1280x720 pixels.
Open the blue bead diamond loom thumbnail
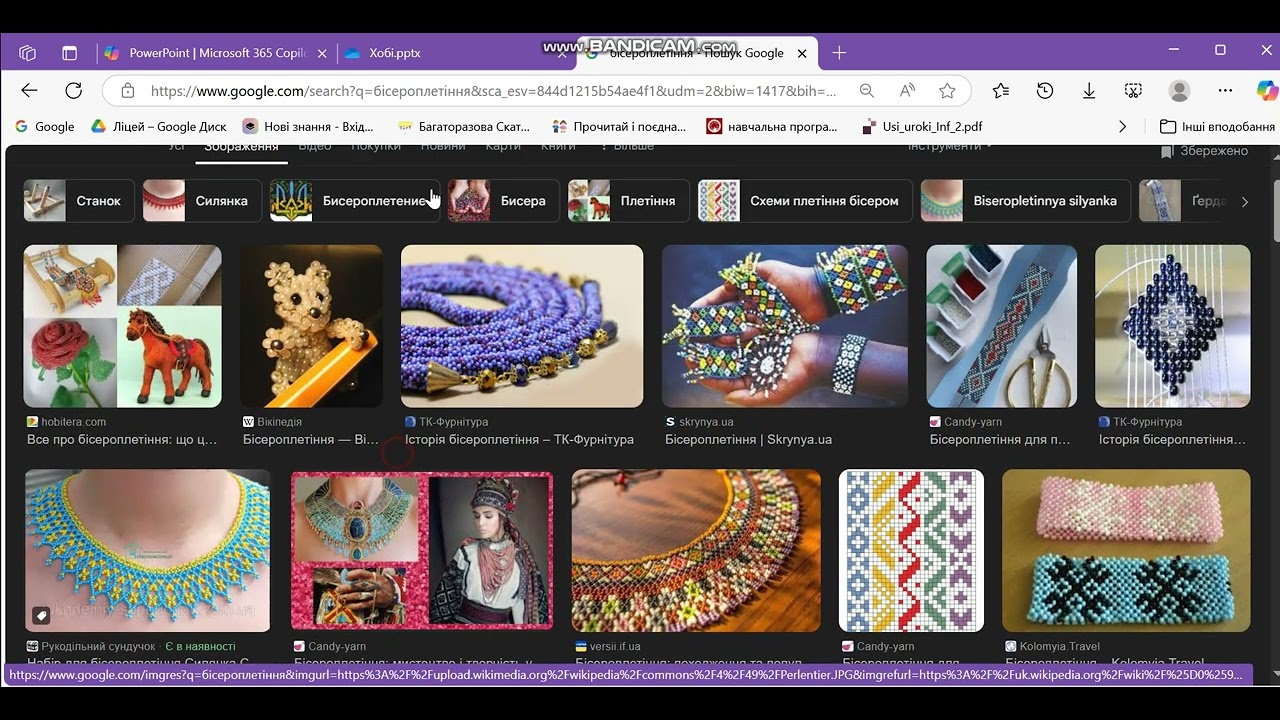coord(1172,326)
